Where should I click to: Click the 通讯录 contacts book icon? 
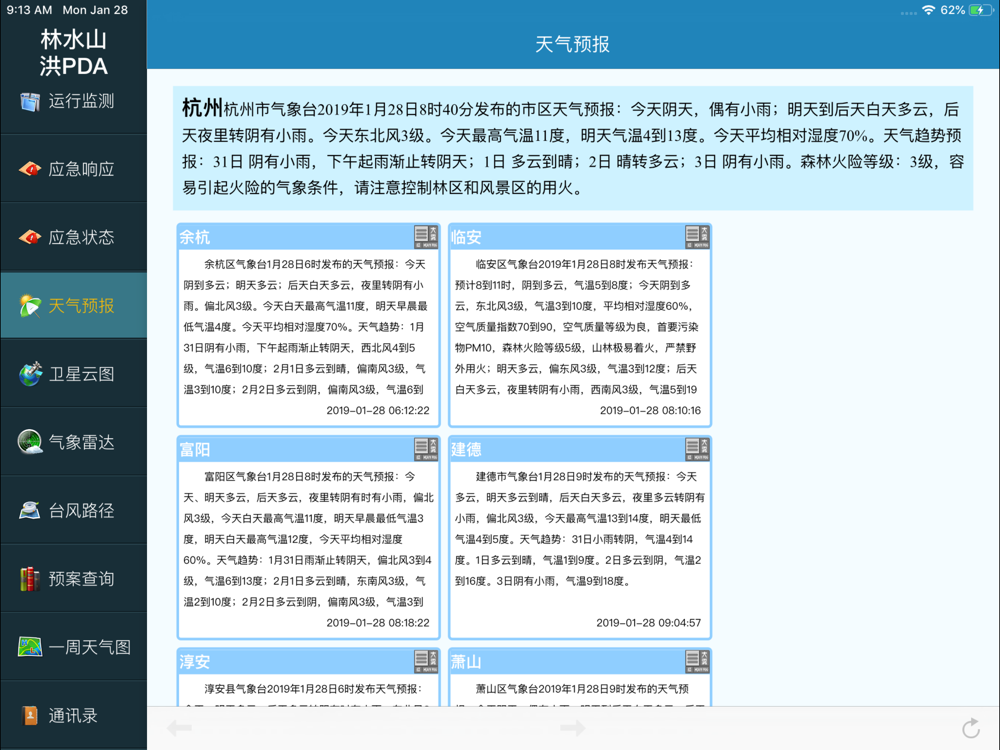point(29,716)
